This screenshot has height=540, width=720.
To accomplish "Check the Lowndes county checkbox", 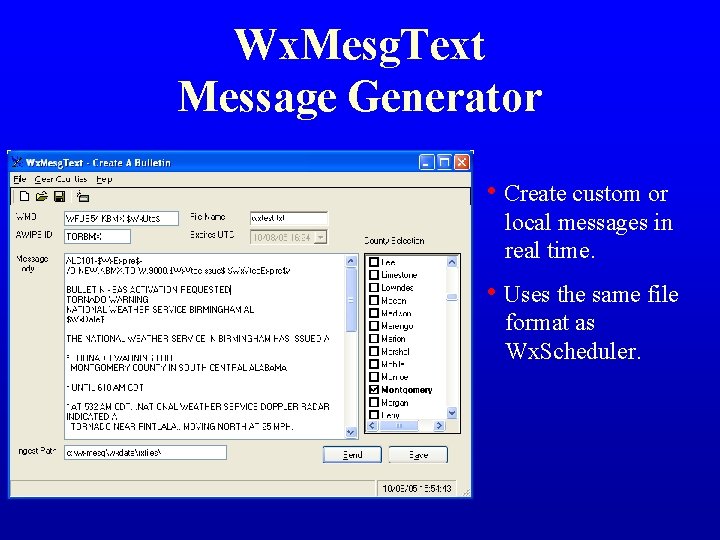I will [x=374, y=287].
